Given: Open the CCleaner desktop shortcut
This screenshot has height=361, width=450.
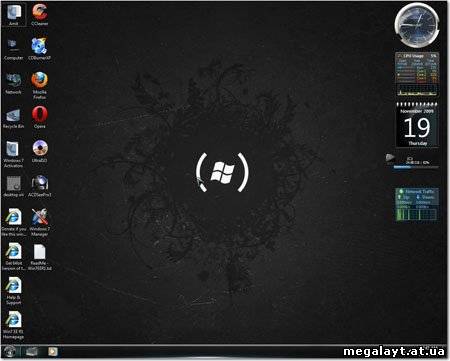Looking at the screenshot, I should tap(40, 14).
